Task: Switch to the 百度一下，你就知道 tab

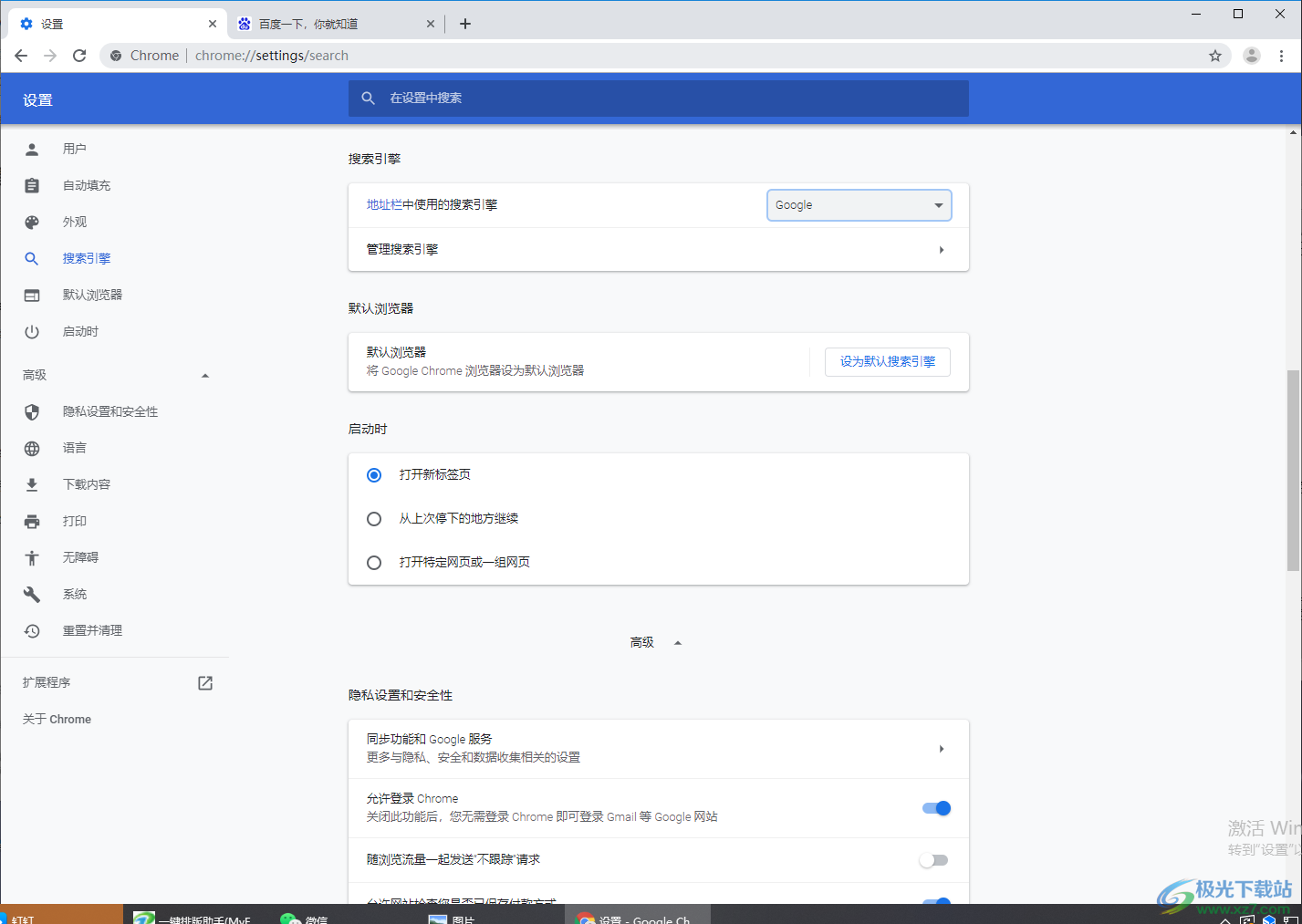Action: click(335, 24)
